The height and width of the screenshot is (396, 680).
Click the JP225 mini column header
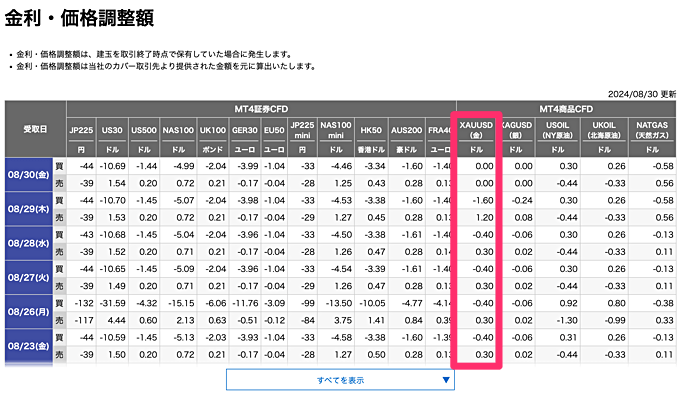click(x=302, y=130)
